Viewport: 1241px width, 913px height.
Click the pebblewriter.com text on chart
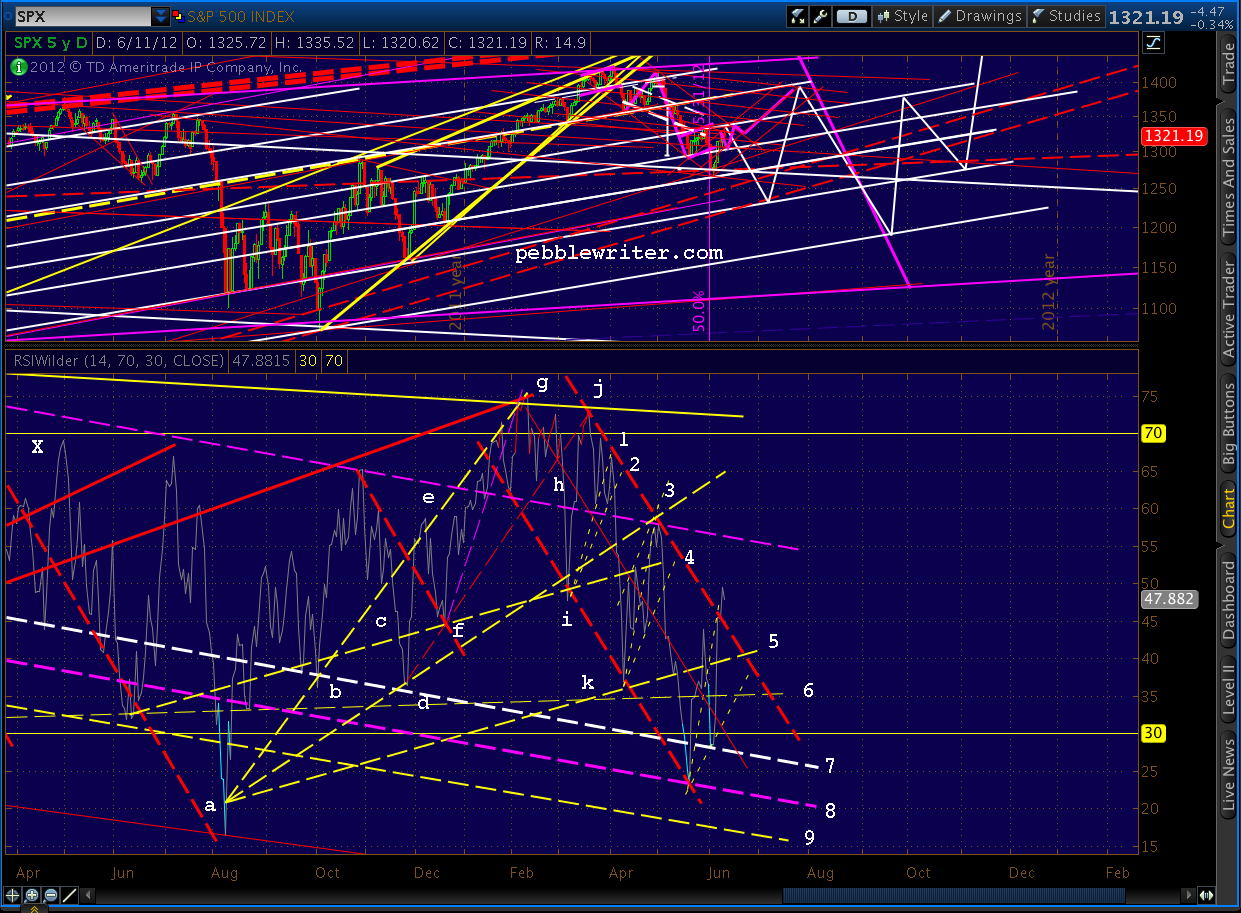[x=619, y=254]
